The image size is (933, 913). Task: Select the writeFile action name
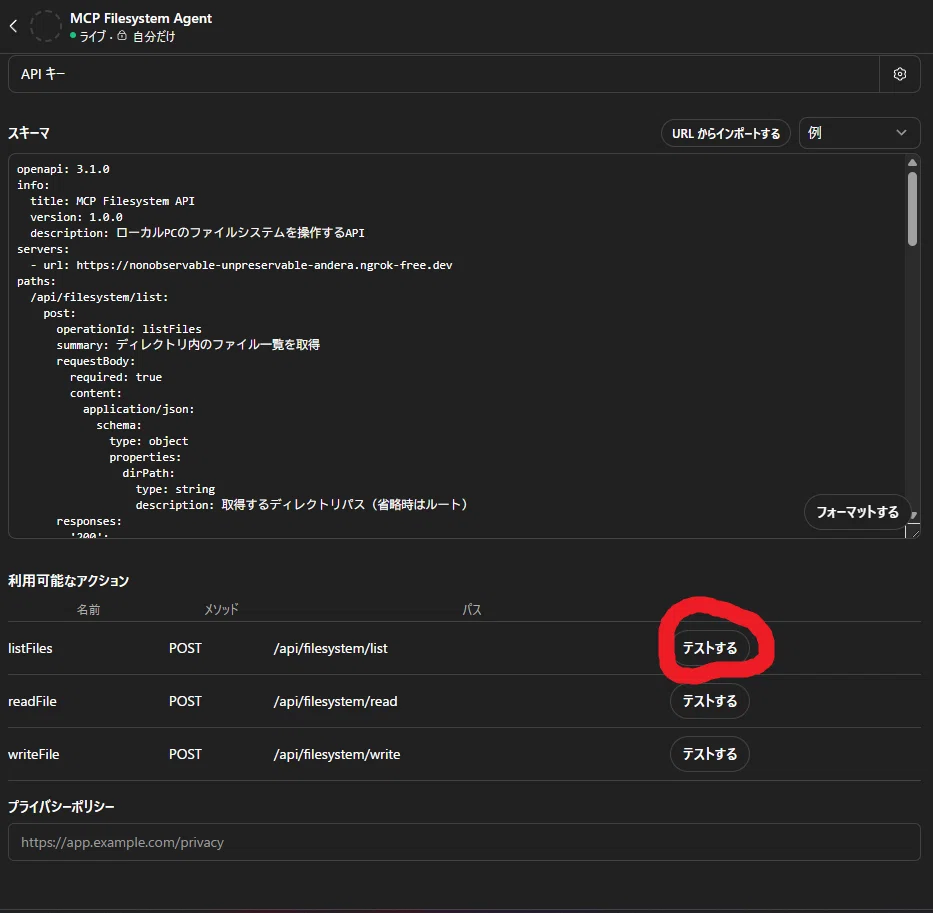[33, 754]
